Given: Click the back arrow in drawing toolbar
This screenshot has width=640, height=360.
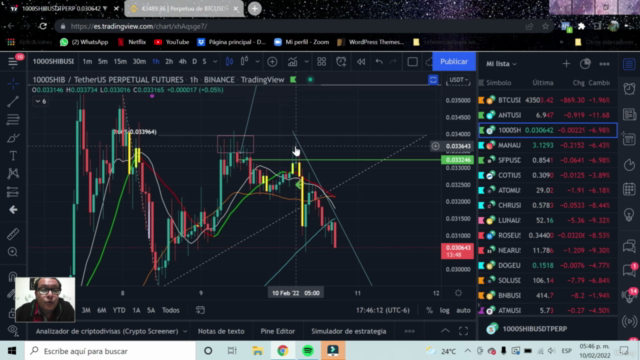Looking at the screenshot, I should tap(13, 210).
